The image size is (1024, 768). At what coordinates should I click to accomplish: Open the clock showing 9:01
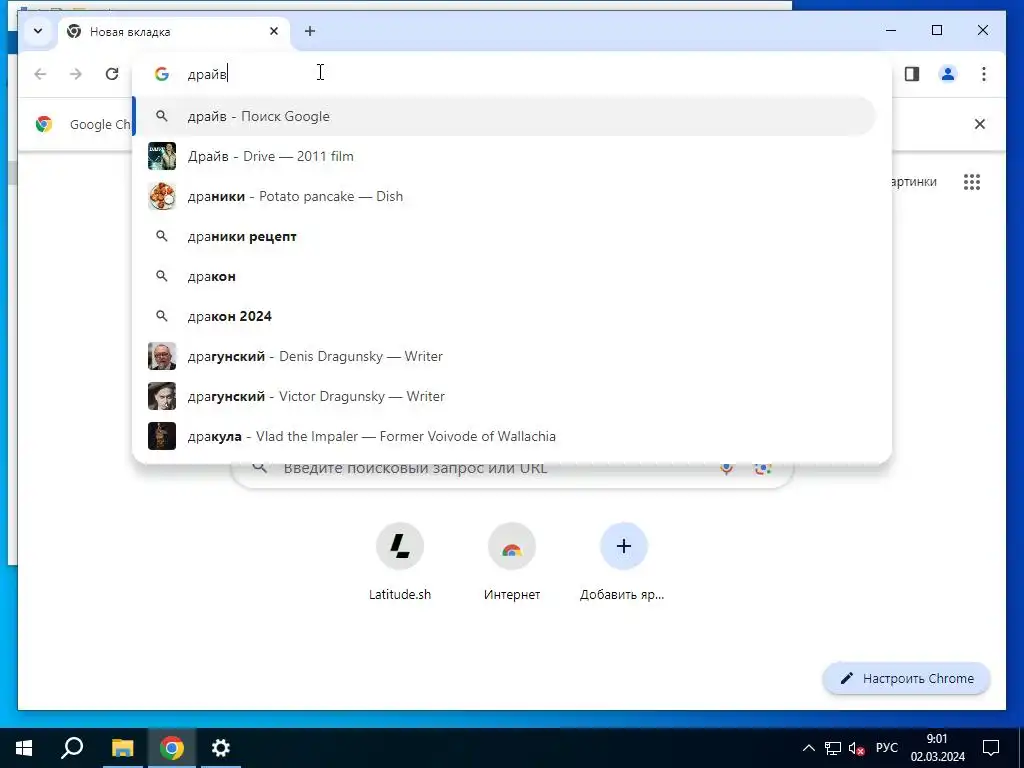pos(937,748)
